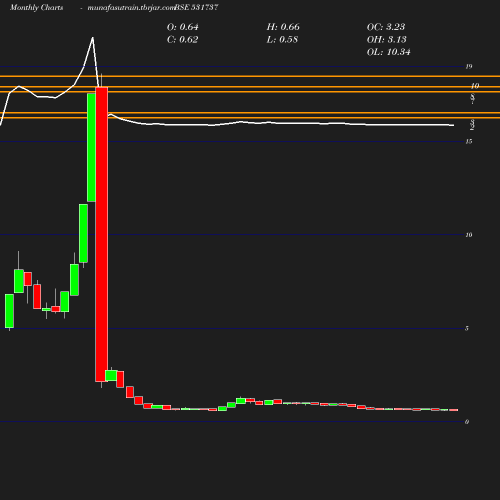Click the 'O: 0.64' open value
The image size is (500, 500).
[x=183, y=27]
